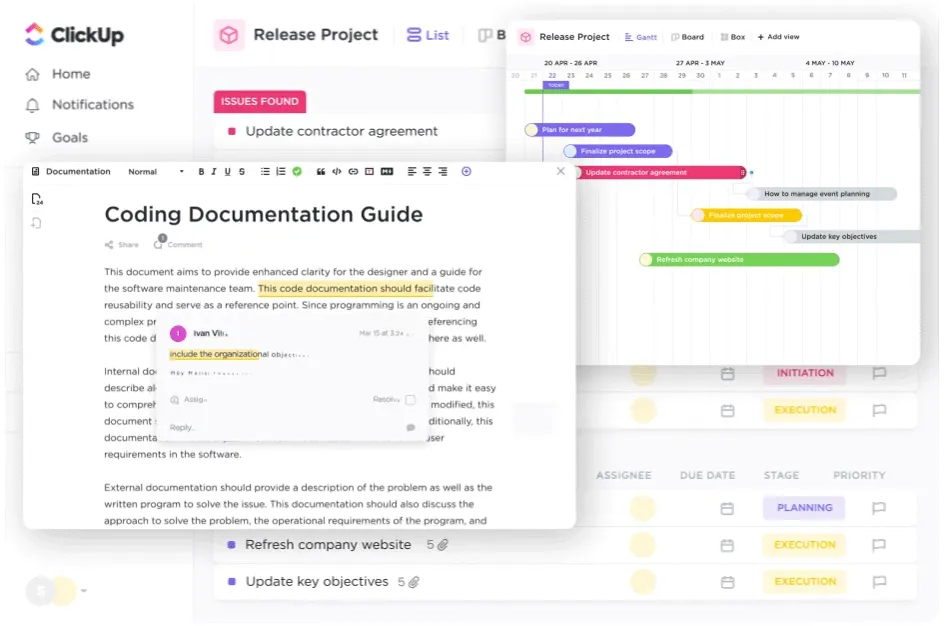Open Update contractor agreement task in list

click(x=341, y=131)
